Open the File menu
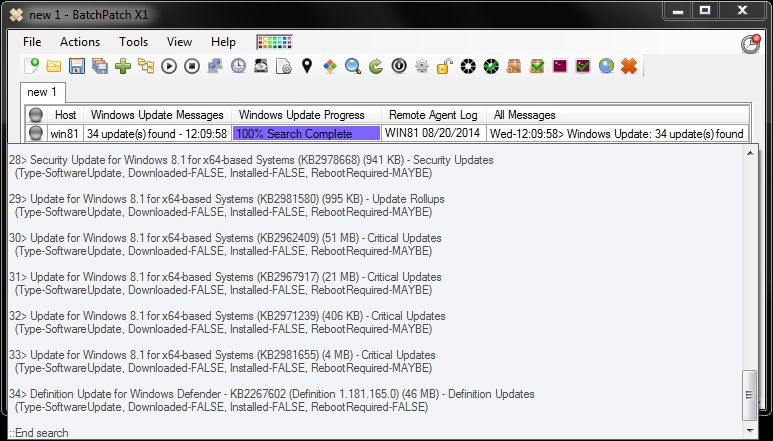Screen dimensions: 773x441 click(32, 42)
